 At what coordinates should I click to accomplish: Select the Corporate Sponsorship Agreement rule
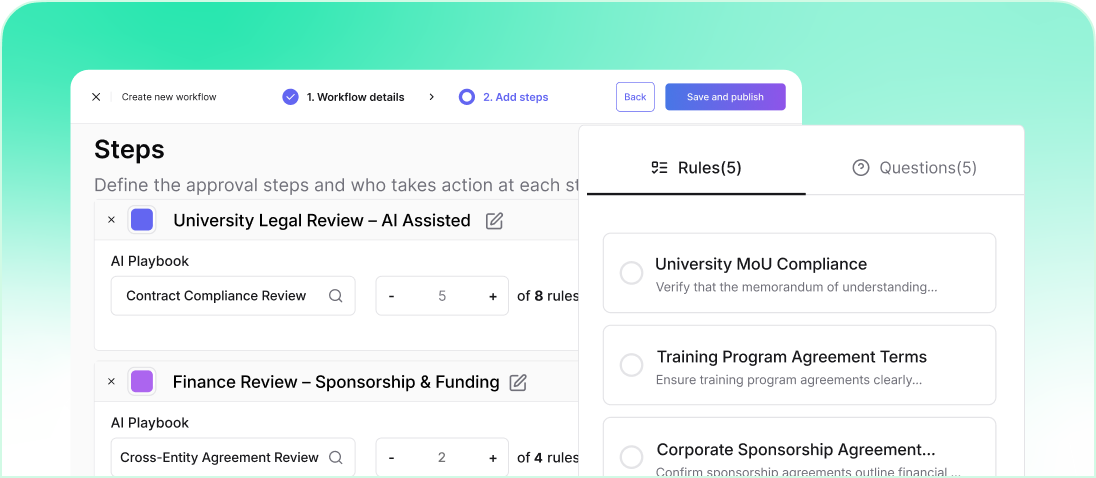tap(631, 457)
